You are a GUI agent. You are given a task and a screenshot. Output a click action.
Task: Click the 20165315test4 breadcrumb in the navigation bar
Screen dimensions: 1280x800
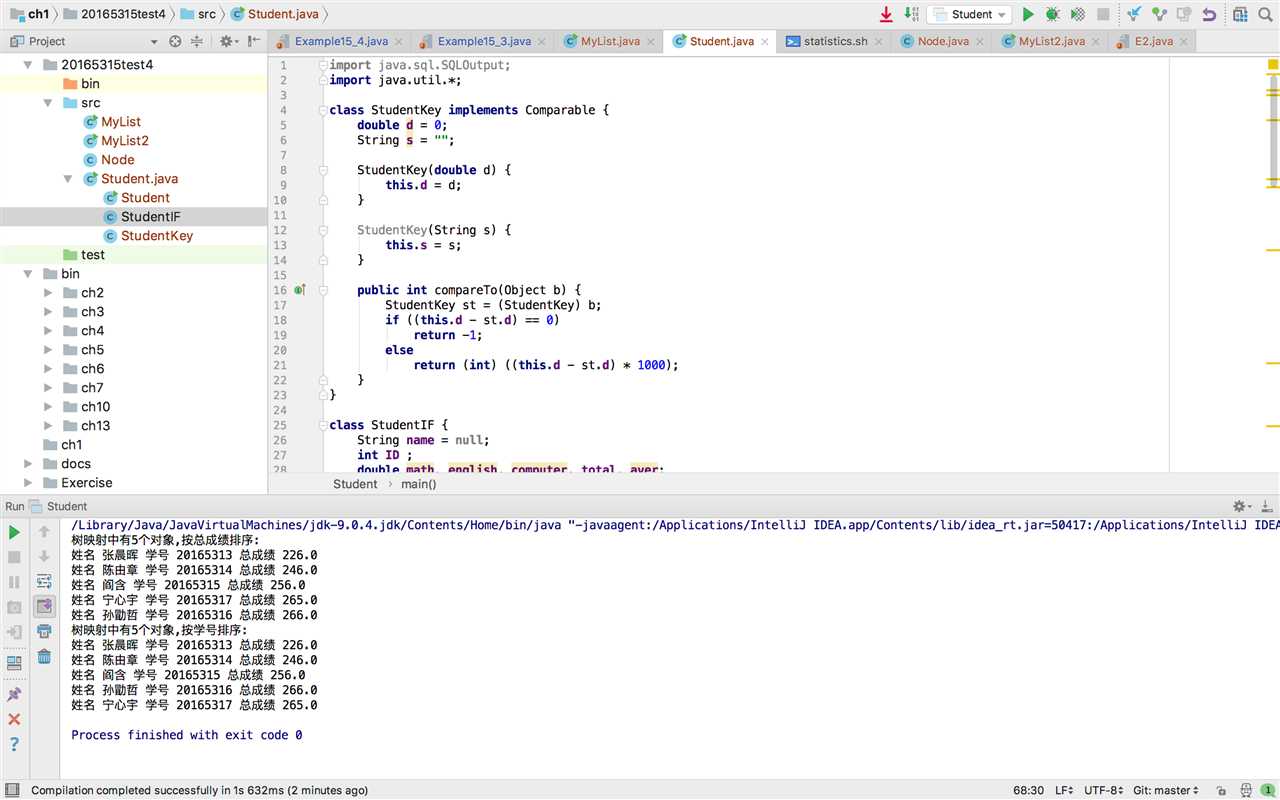tap(114, 14)
